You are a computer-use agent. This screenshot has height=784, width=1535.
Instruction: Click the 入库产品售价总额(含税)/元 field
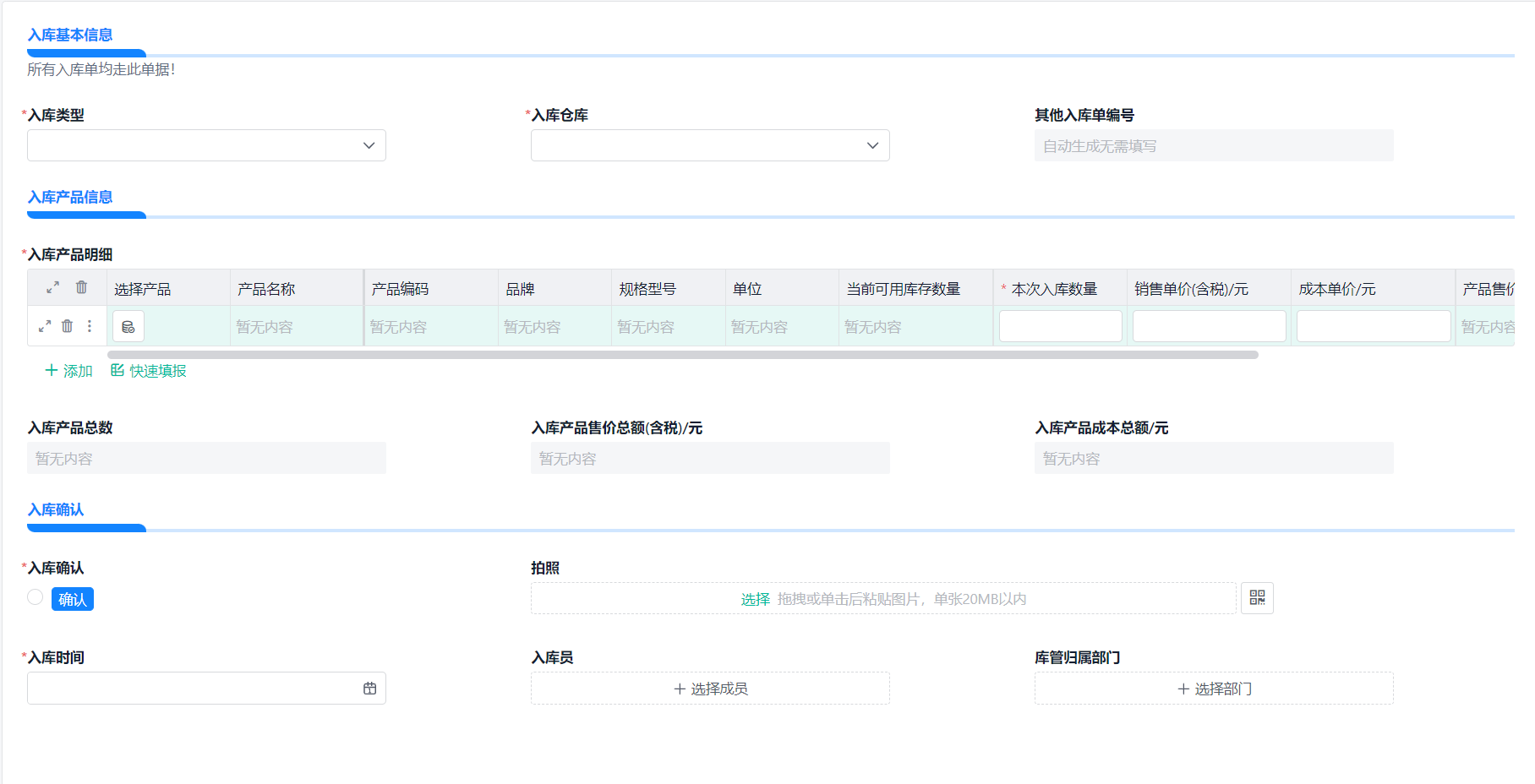(x=710, y=458)
